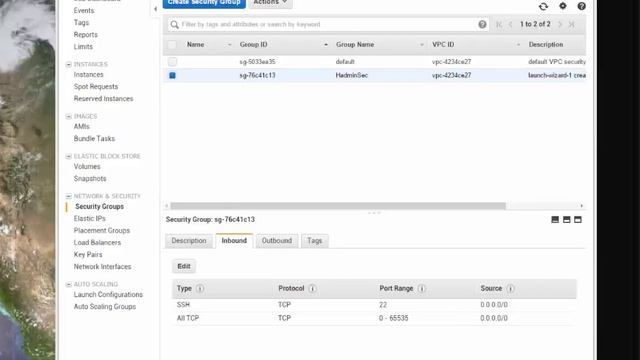
Task: Open Snapshots in sidebar
Action: coord(90,179)
